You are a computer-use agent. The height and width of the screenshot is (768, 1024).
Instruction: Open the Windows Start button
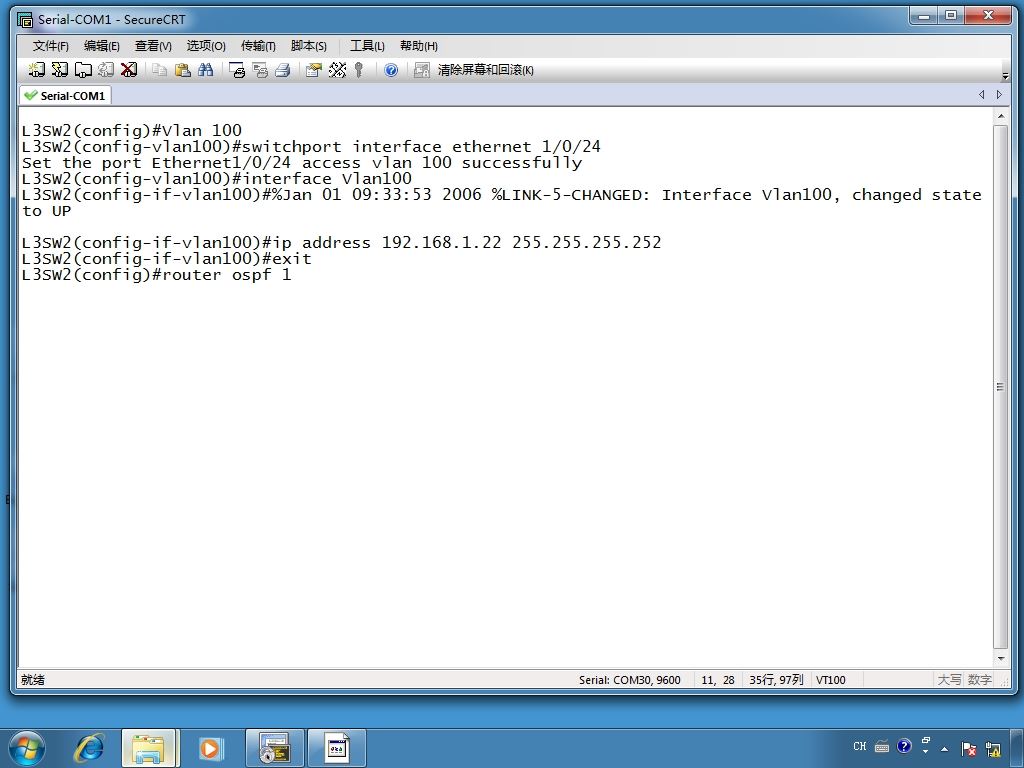[x=26, y=748]
